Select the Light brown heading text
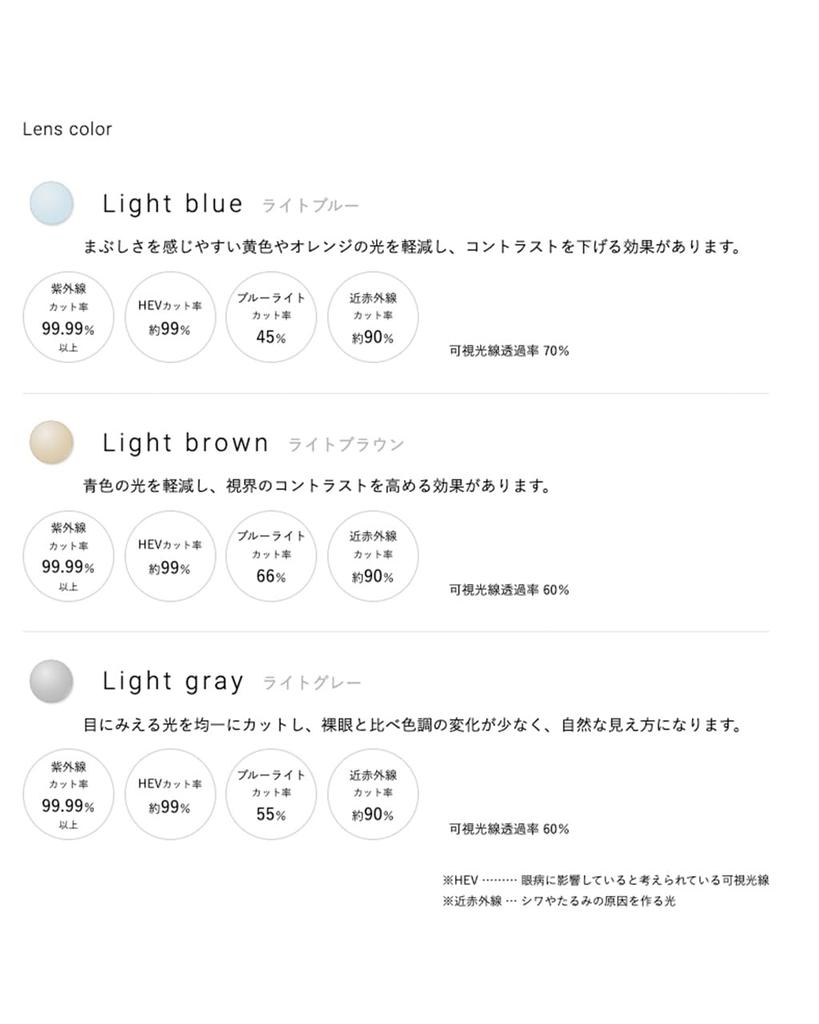Image resolution: width=819 pixels, height=1024 pixels. 186,443
